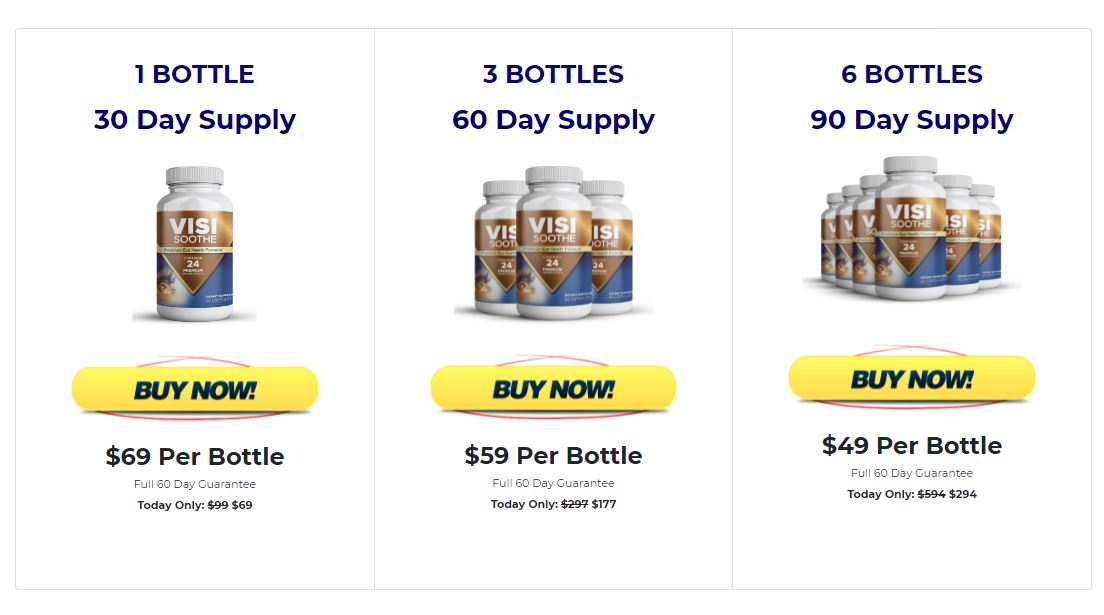Click the "6 BOTTLES" heading

click(x=912, y=74)
